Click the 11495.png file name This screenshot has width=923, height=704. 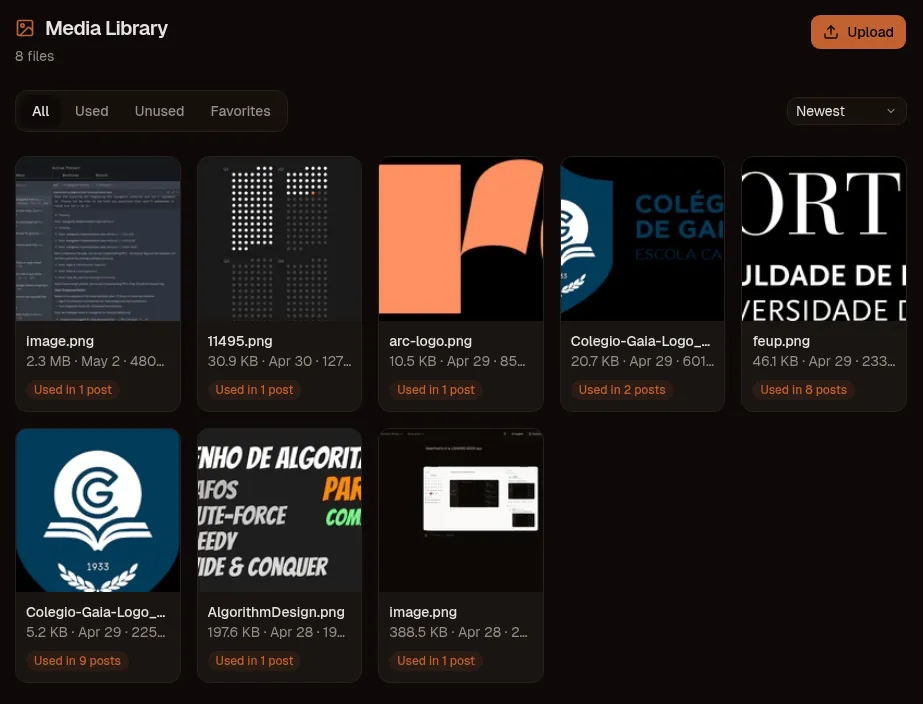click(240, 341)
